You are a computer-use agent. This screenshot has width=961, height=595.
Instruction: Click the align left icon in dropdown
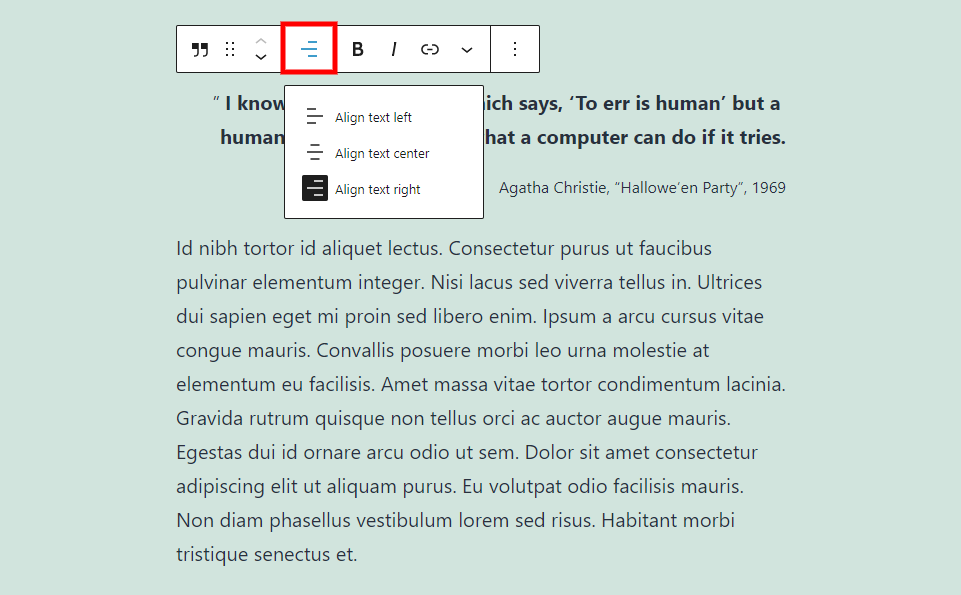(314, 116)
